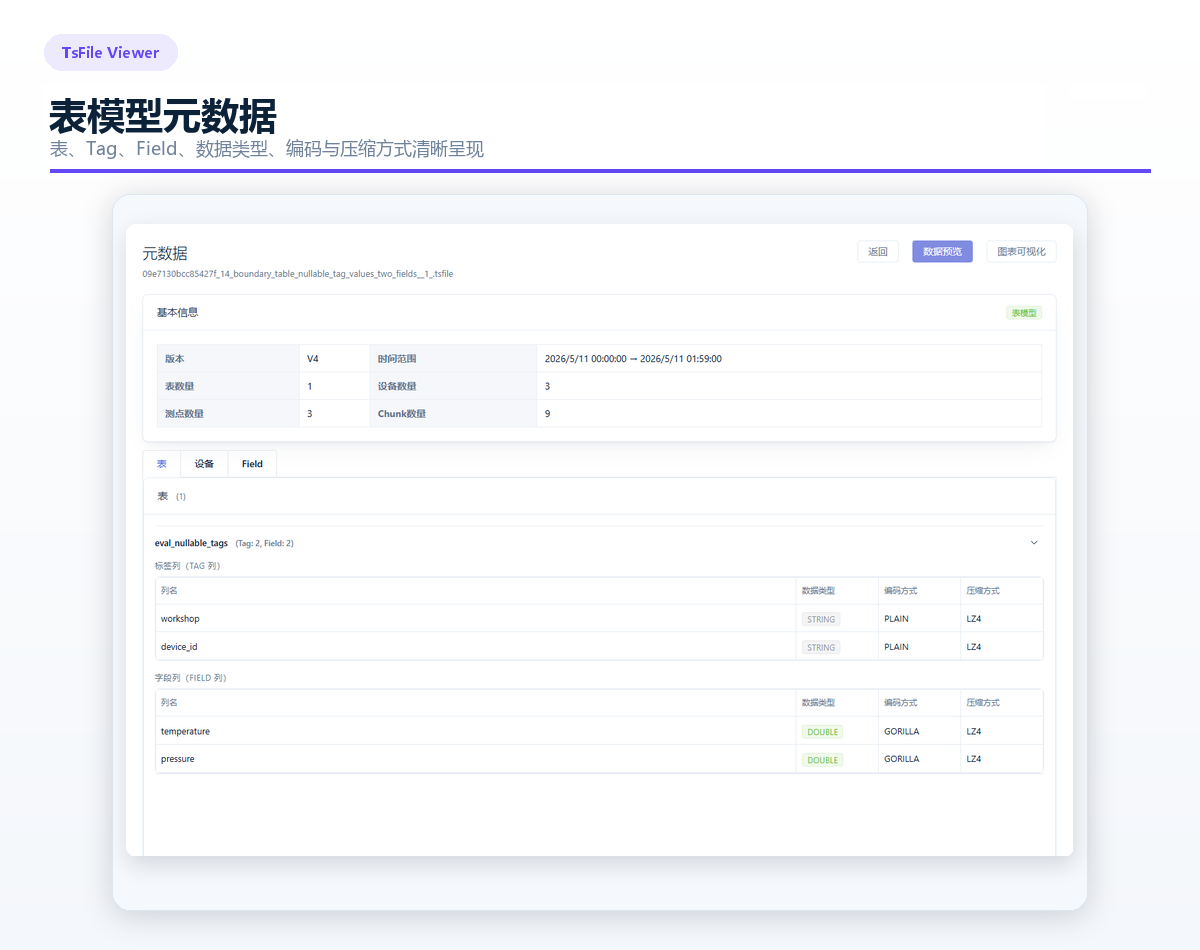Click the TsFile Viewer badge
The image size is (1200, 950).
pyautogui.click(x=111, y=53)
